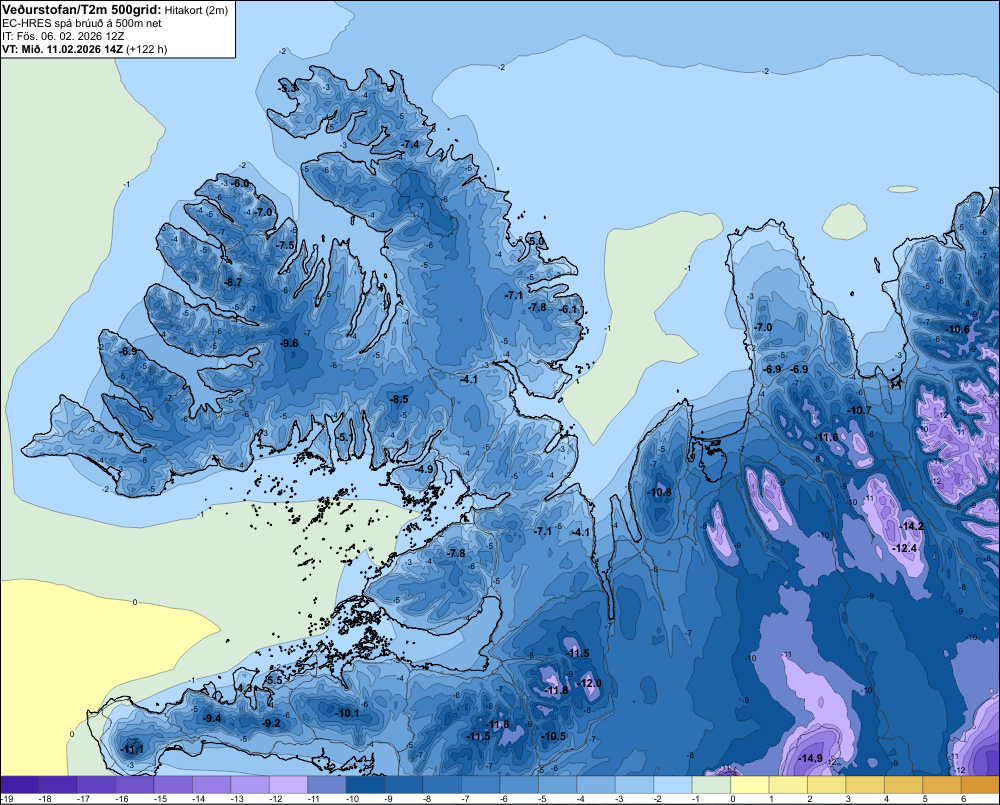
Task: Select the -14.9 temperature label
Action: (x=810, y=758)
